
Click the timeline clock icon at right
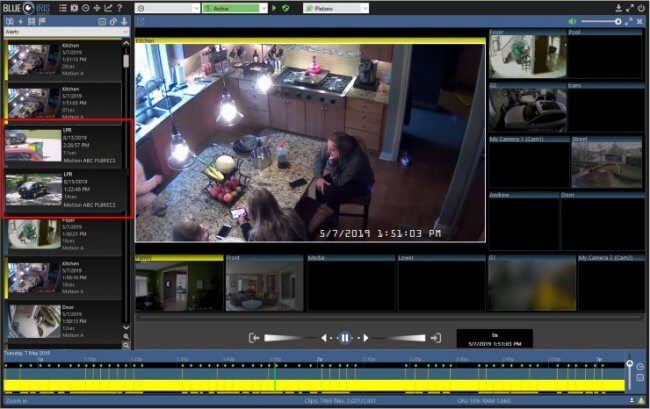[640, 367]
